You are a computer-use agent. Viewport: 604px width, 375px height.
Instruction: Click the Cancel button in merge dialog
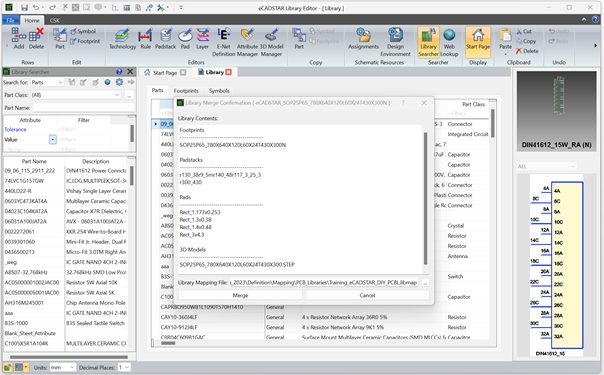[x=367, y=295]
